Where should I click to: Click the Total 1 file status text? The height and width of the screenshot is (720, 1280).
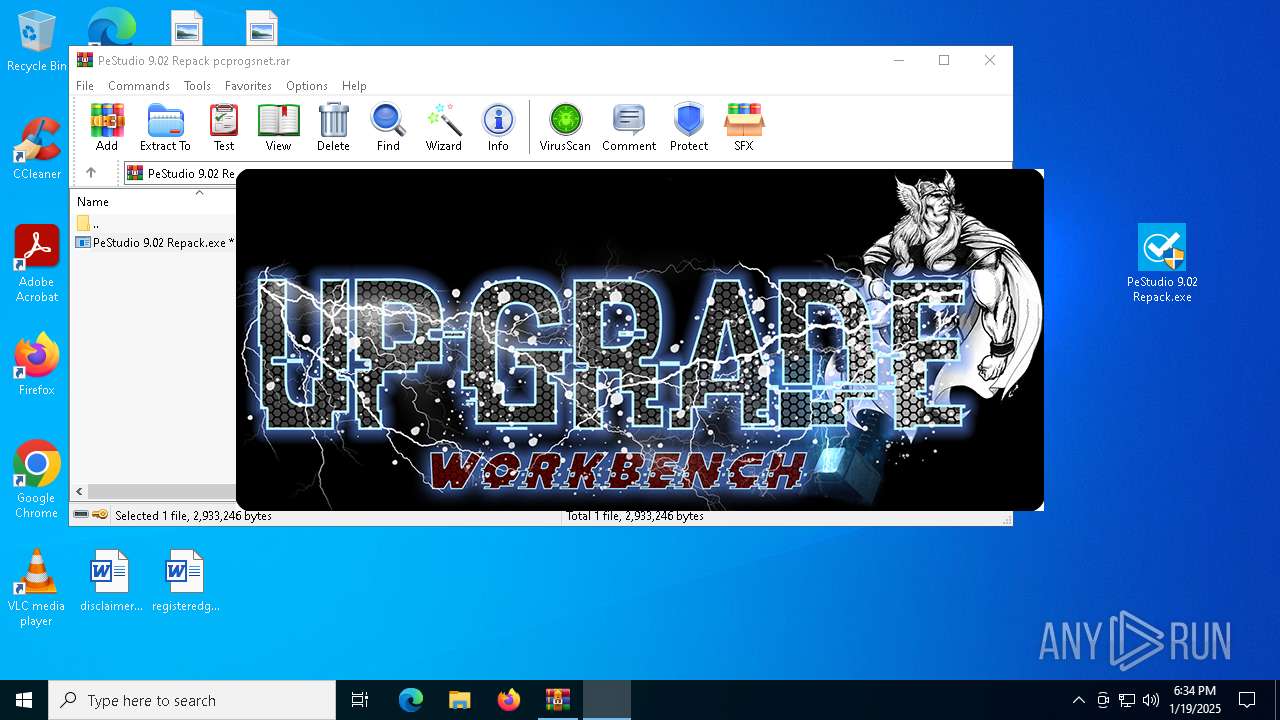[x=635, y=516]
